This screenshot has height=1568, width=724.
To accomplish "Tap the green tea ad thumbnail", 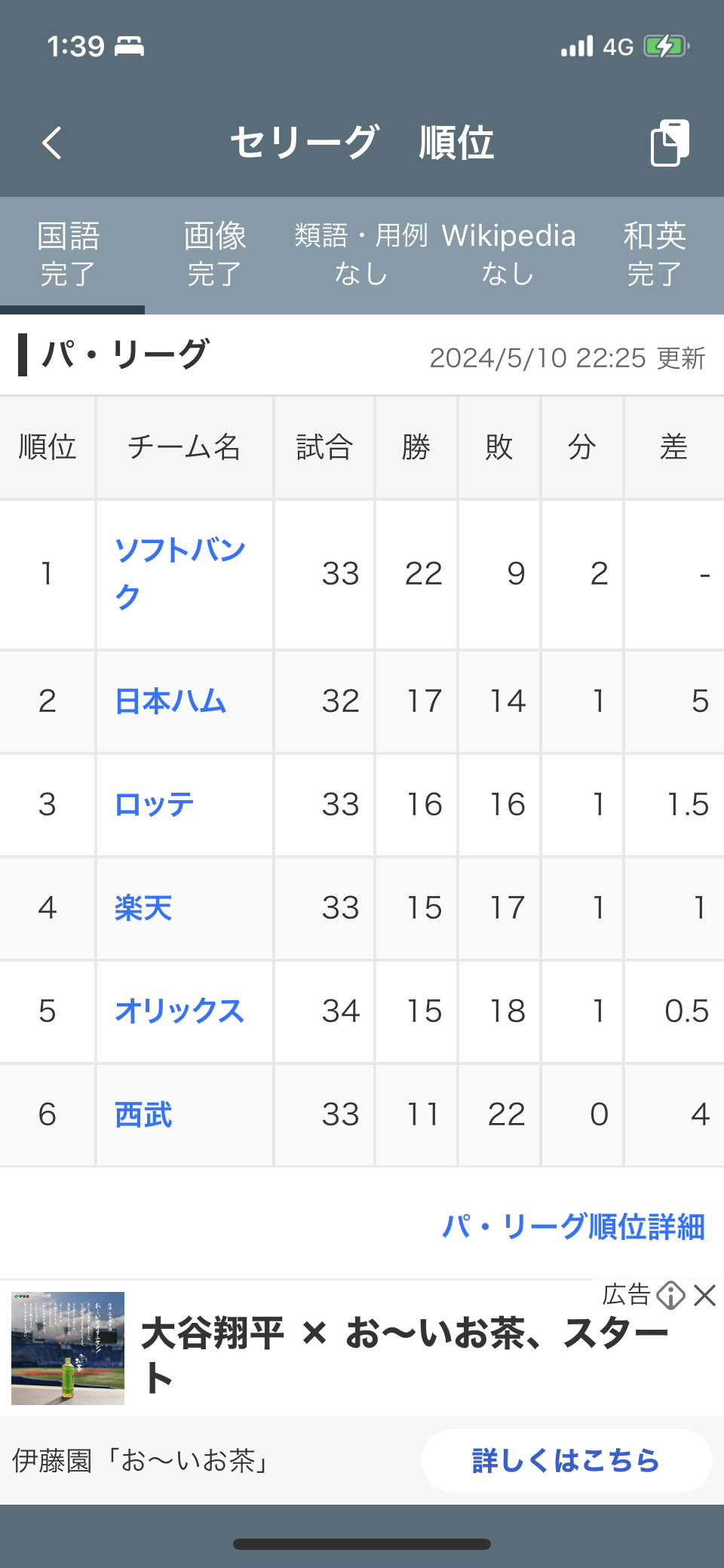I will pyautogui.click(x=68, y=1349).
